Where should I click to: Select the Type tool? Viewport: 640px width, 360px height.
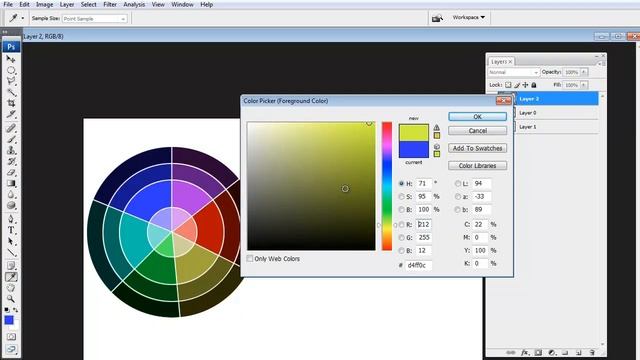coord(11,230)
